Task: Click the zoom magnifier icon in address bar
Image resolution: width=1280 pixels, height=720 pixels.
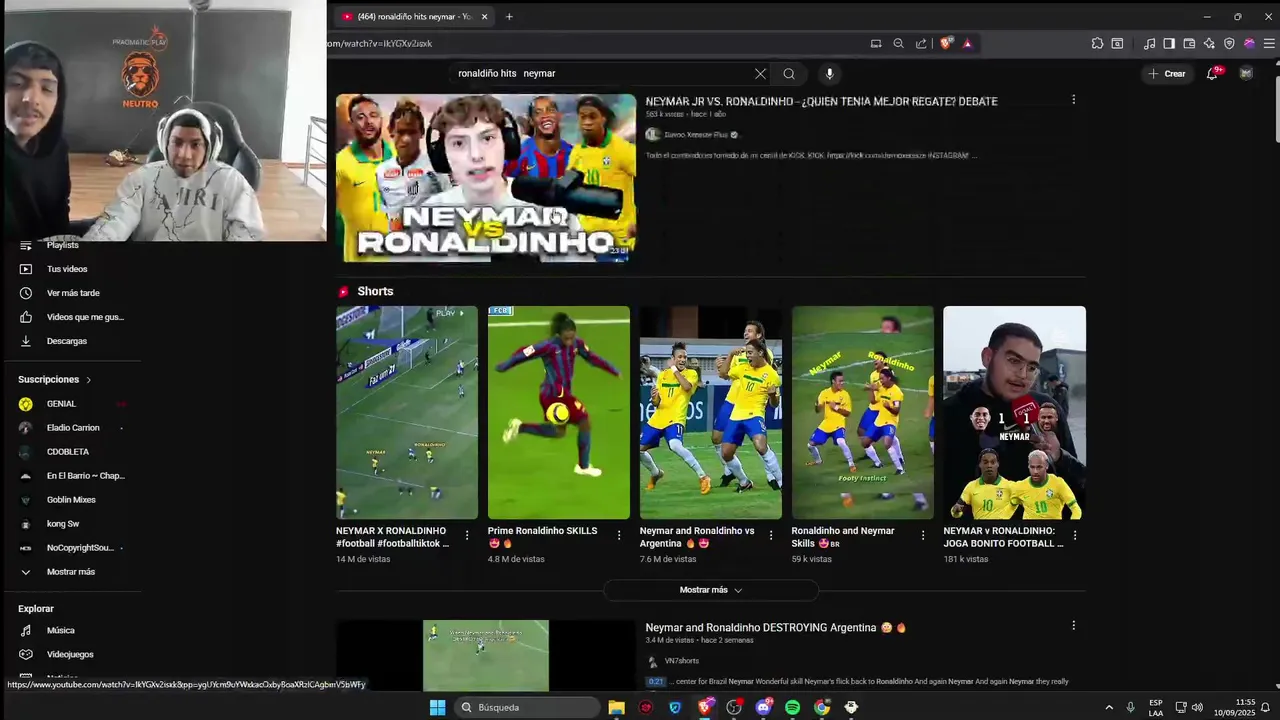Action: (898, 43)
